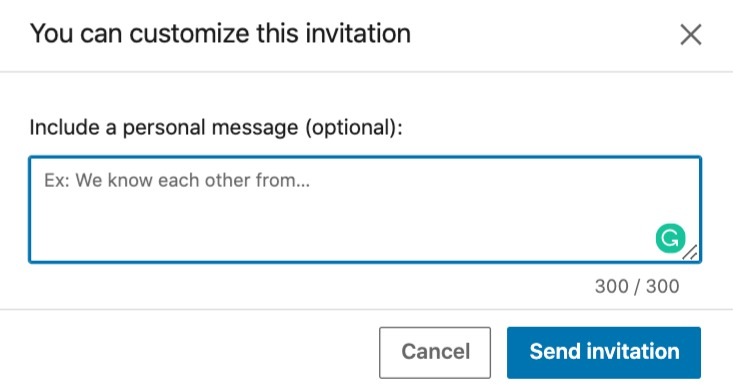Cancel the invitation dialog
Image resolution: width=733 pixels, height=390 pixels.
(x=435, y=352)
